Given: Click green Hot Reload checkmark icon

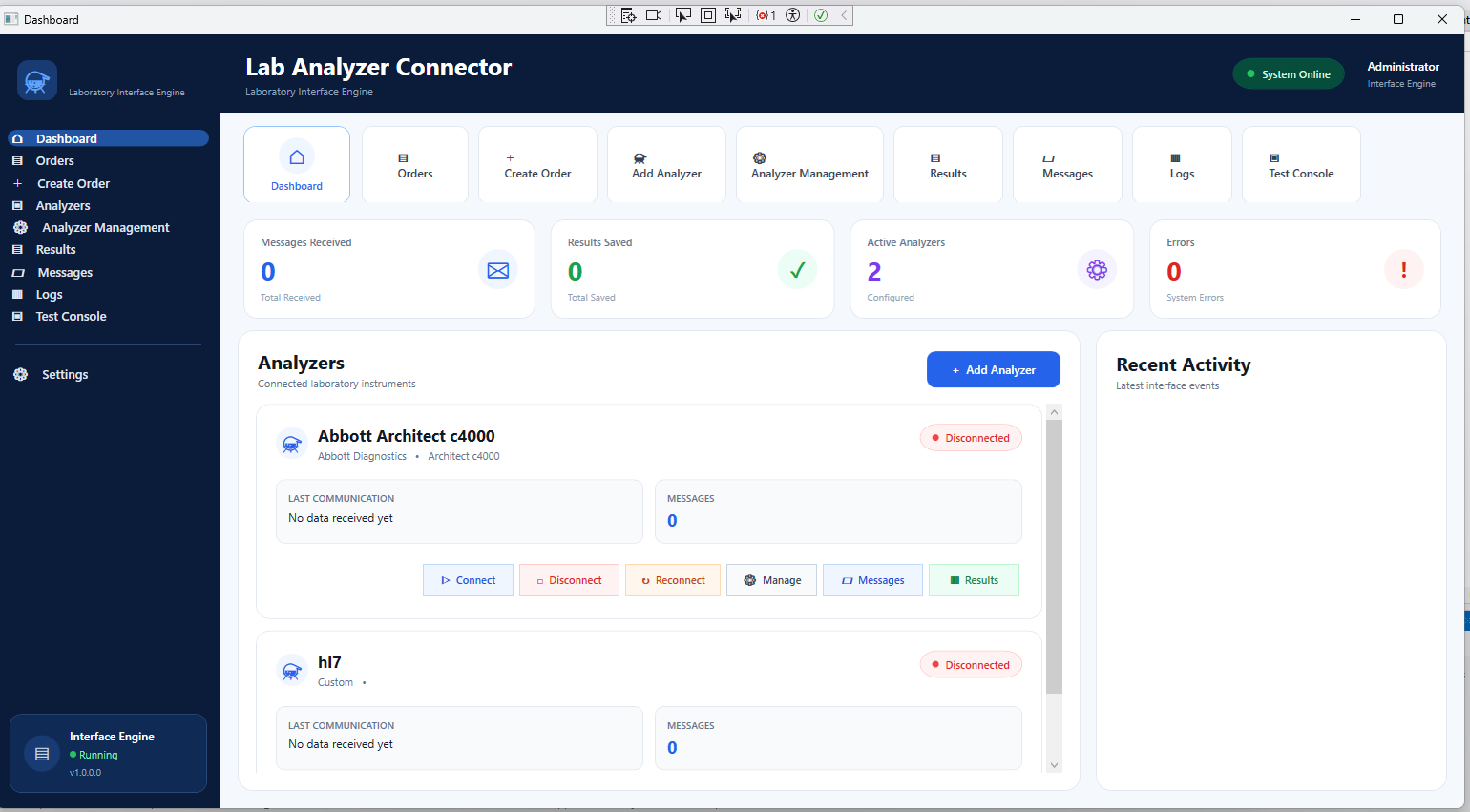Looking at the screenshot, I should [x=821, y=15].
